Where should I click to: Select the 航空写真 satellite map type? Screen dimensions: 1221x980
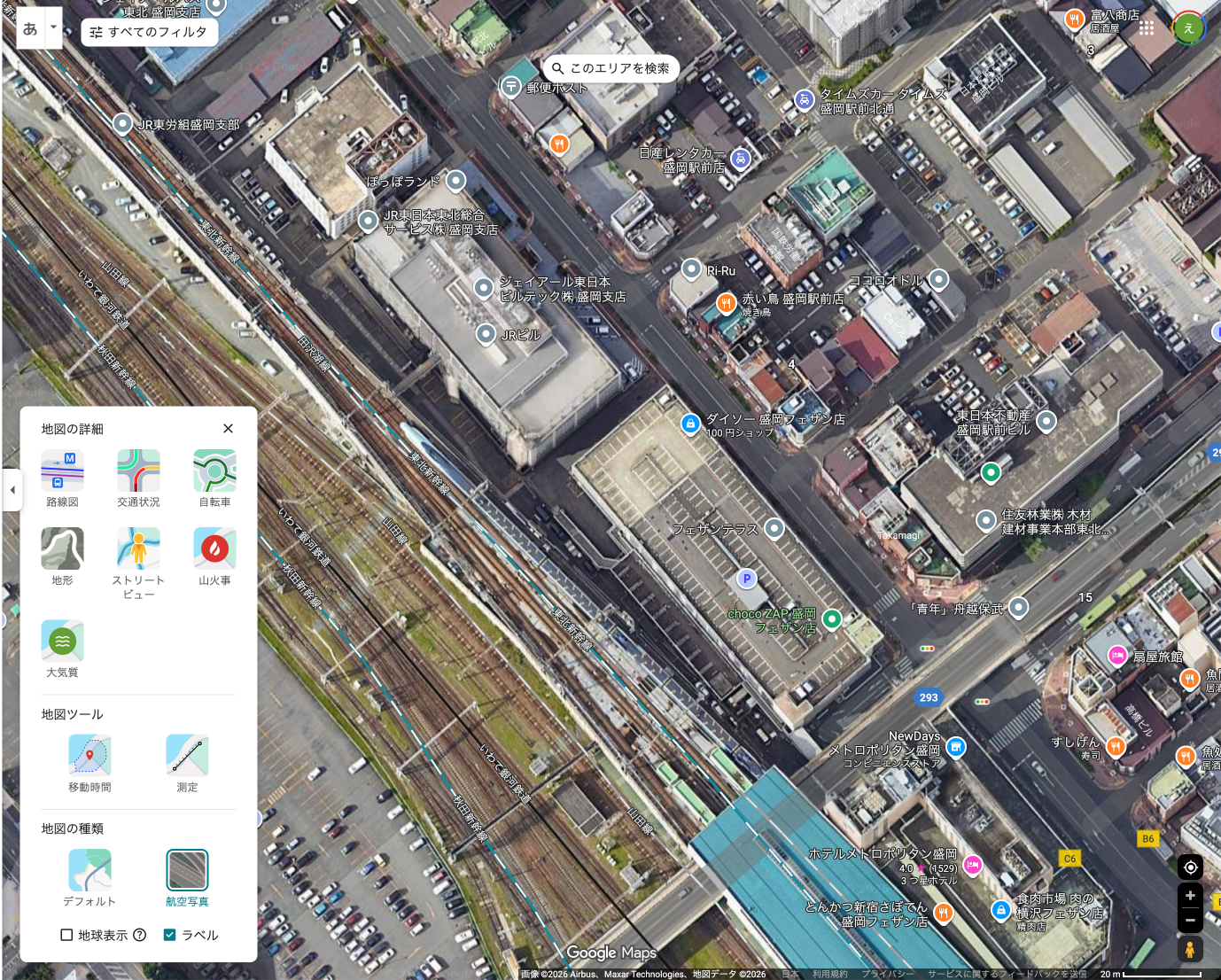187,870
